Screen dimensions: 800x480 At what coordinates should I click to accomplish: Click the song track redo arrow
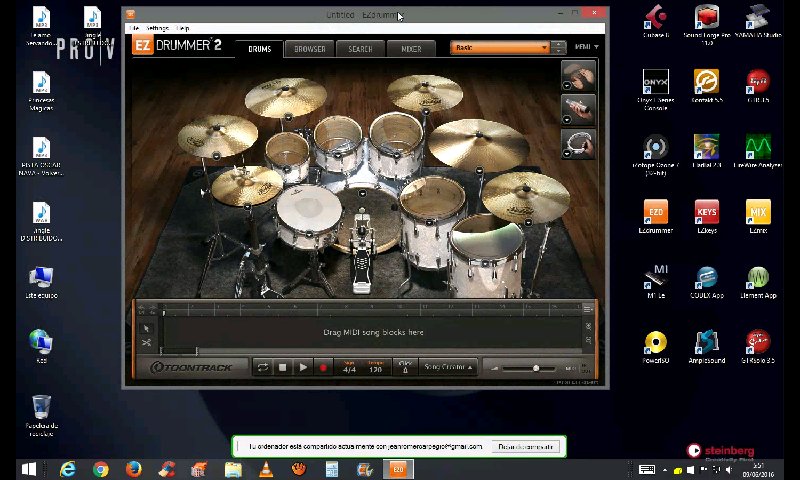coord(153,309)
